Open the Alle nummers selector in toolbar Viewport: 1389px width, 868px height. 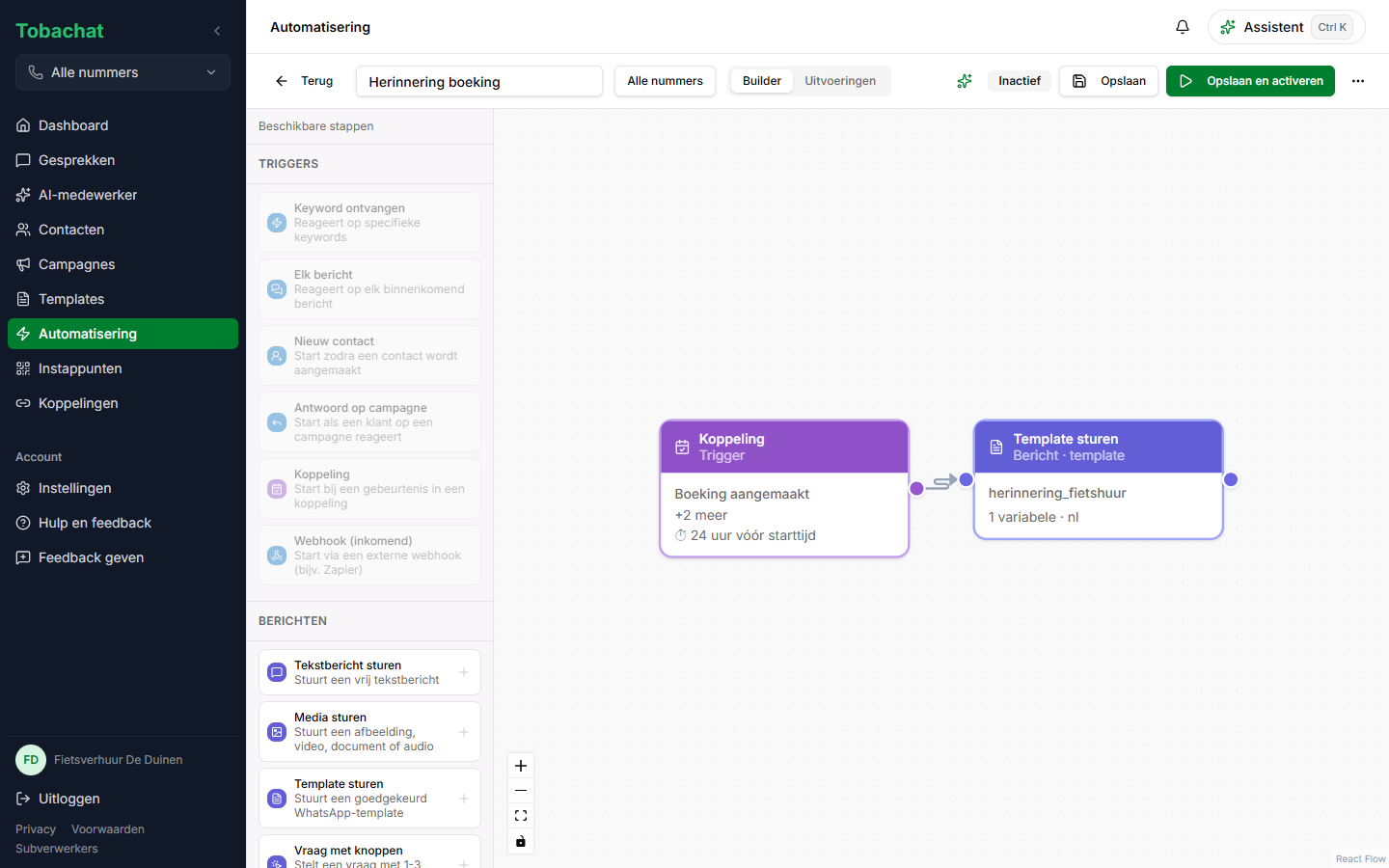pyautogui.click(x=665, y=81)
